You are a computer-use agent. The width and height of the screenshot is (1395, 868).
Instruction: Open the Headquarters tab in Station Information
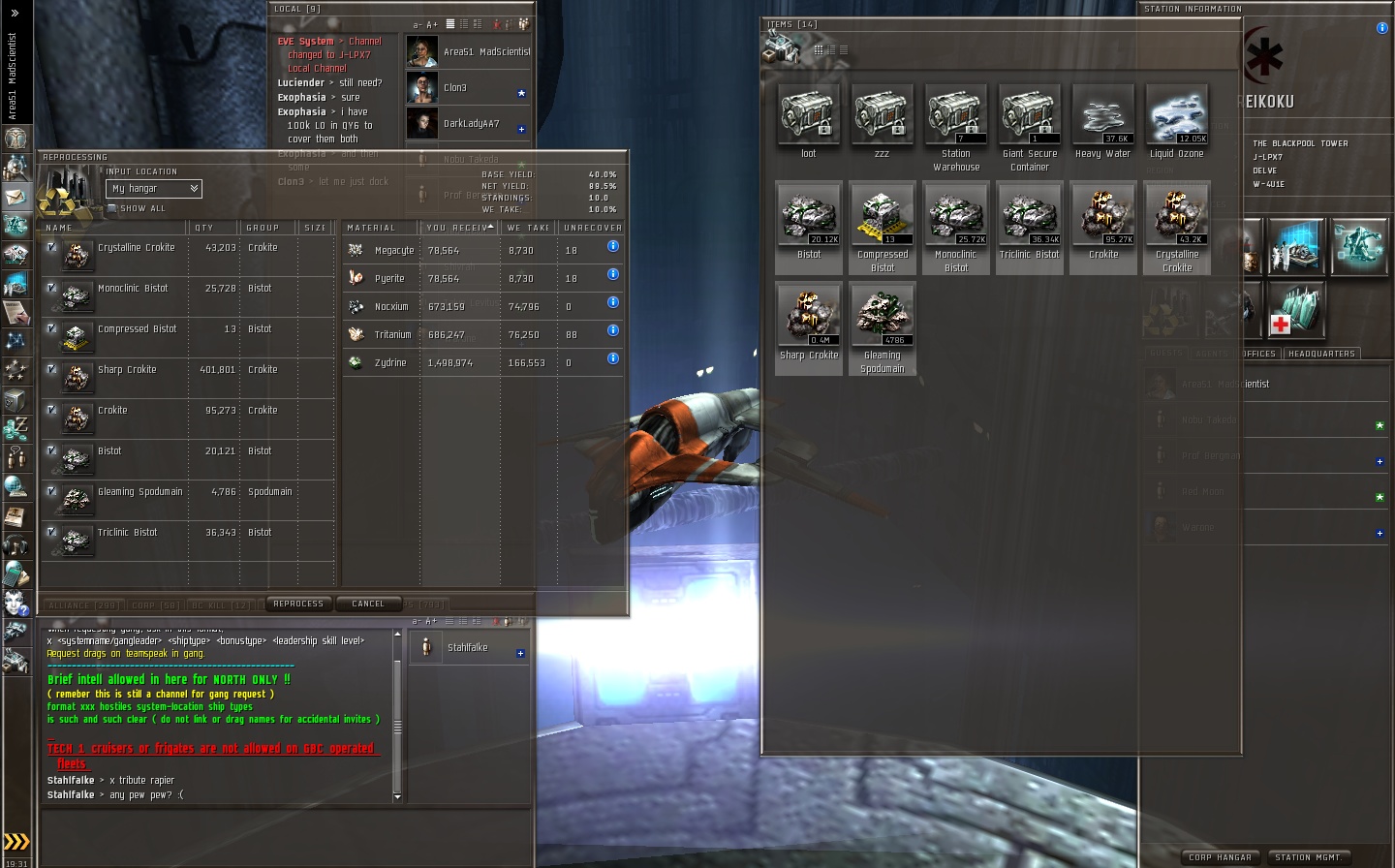point(1321,354)
